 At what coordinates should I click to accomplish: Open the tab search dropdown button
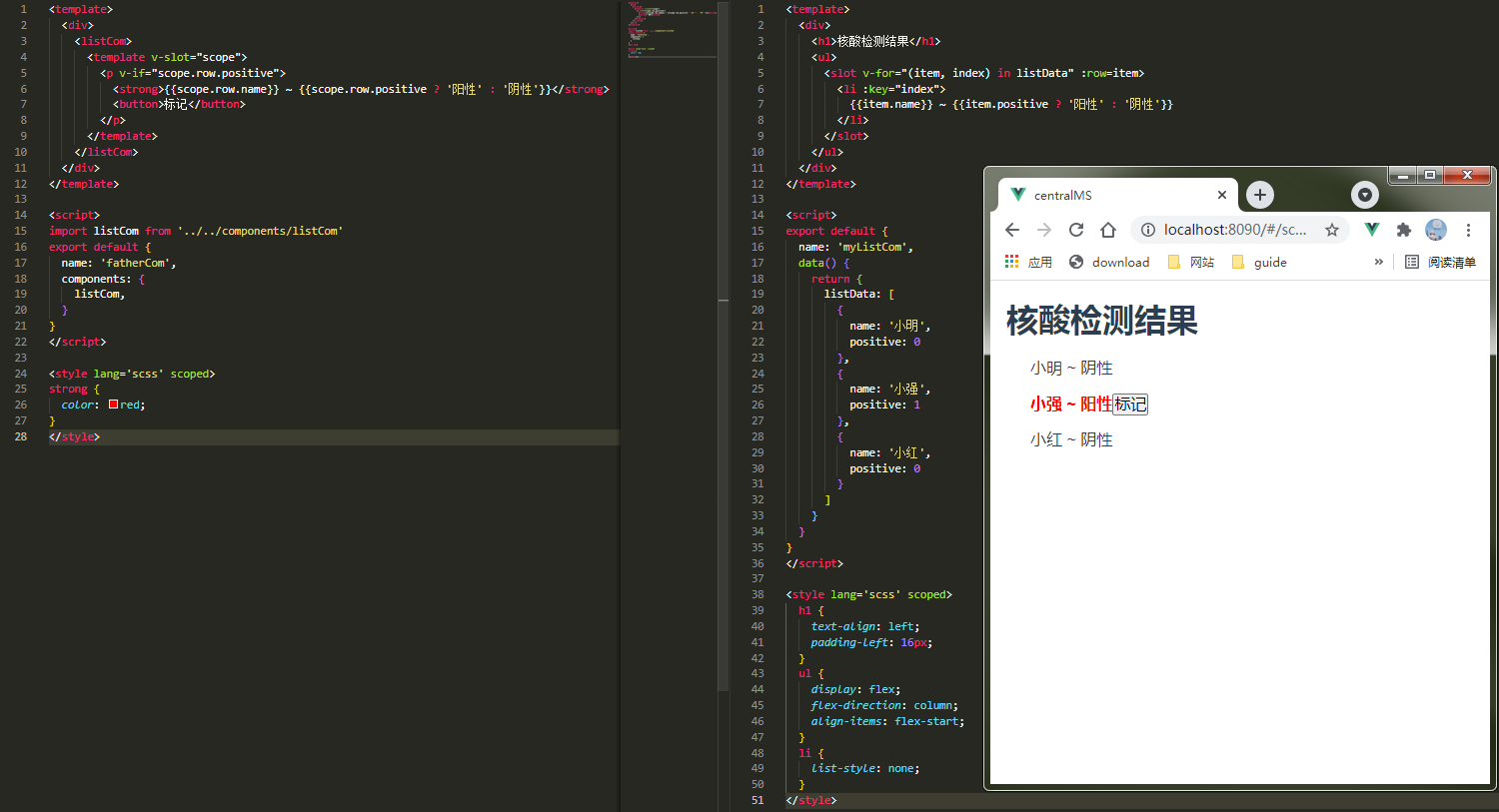pyautogui.click(x=1365, y=195)
